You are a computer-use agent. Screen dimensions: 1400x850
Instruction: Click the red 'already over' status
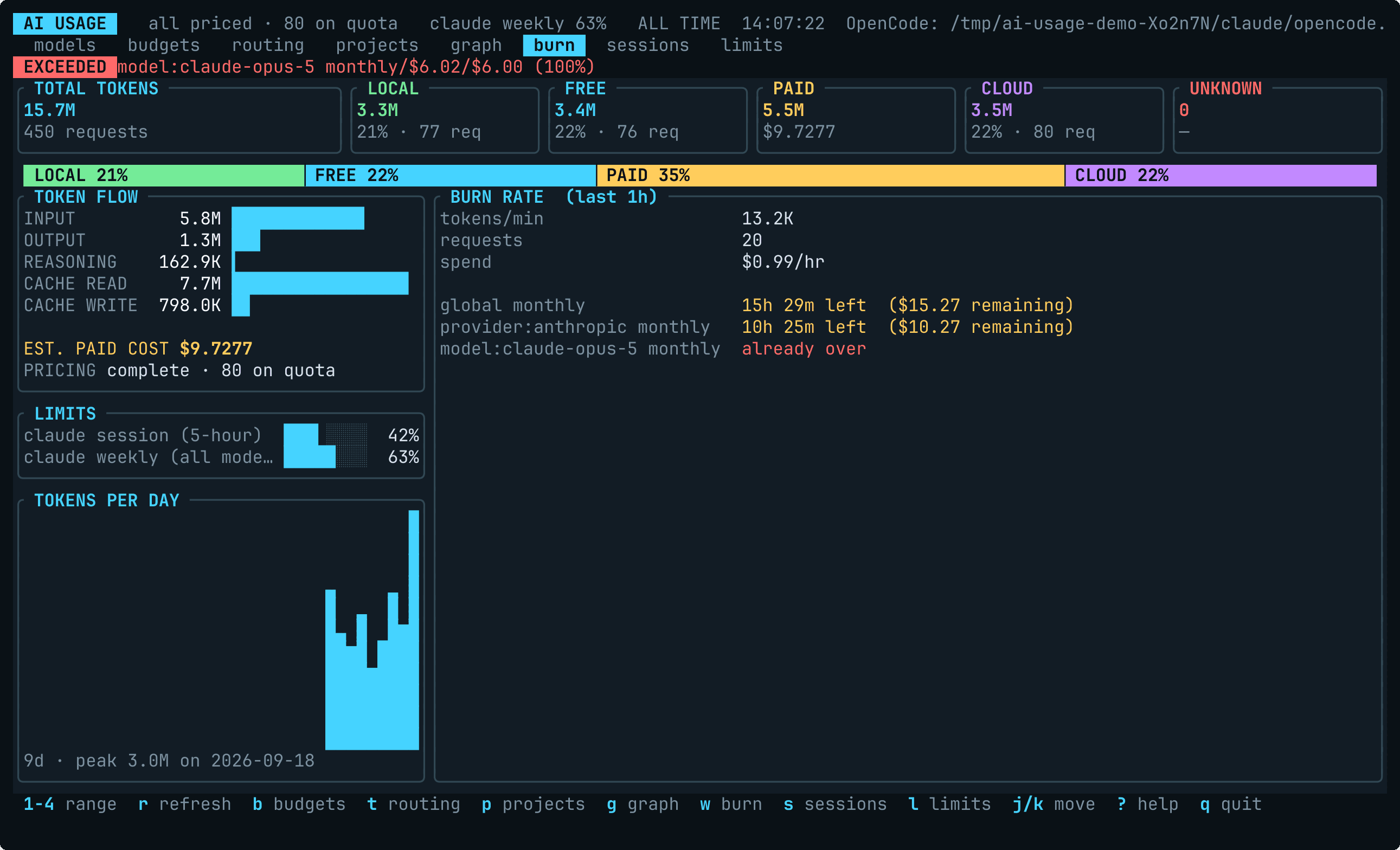(x=804, y=349)
